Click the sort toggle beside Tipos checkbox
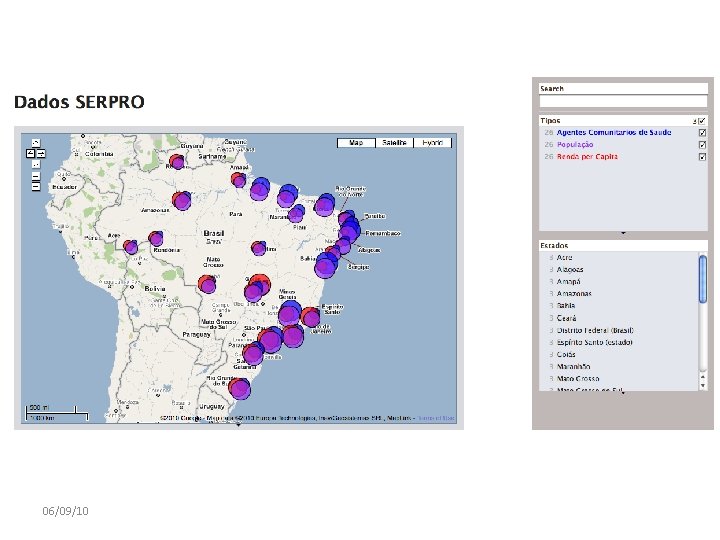 point(695,121)
